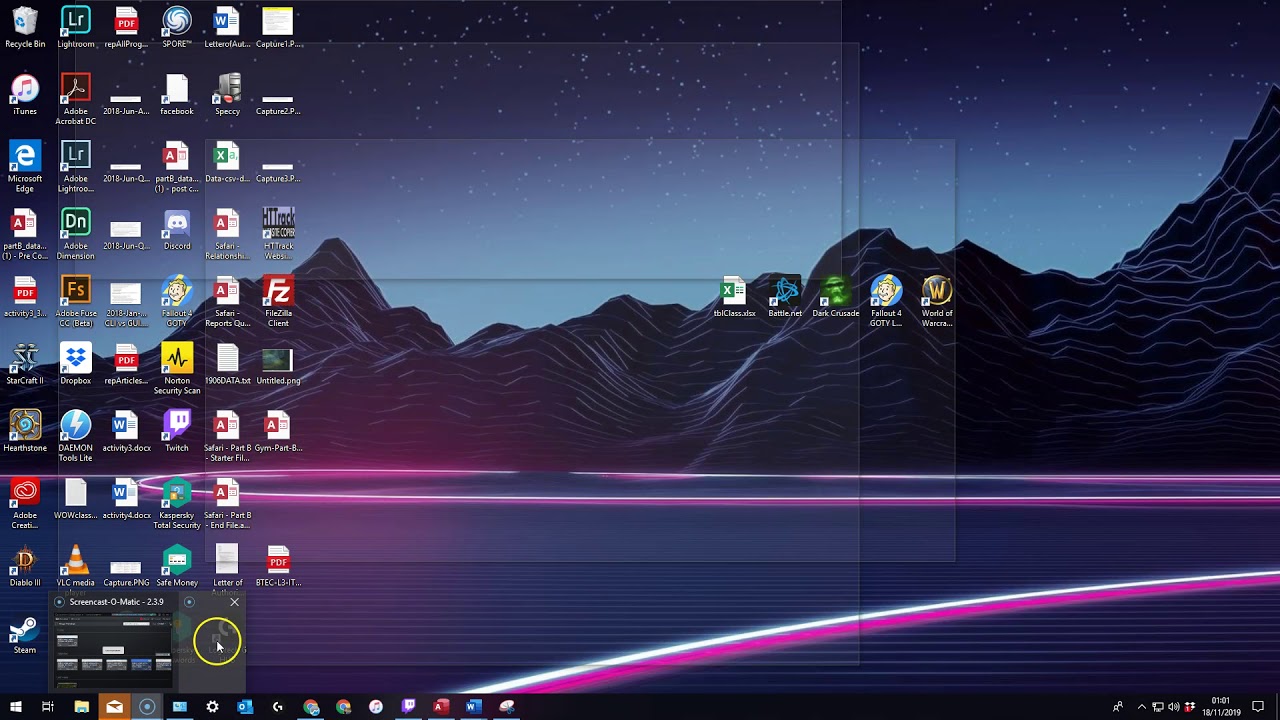1280x720 pixels.
Task: Launch Kaspersky Total Security shortcut
Action: tap(177, 503)
